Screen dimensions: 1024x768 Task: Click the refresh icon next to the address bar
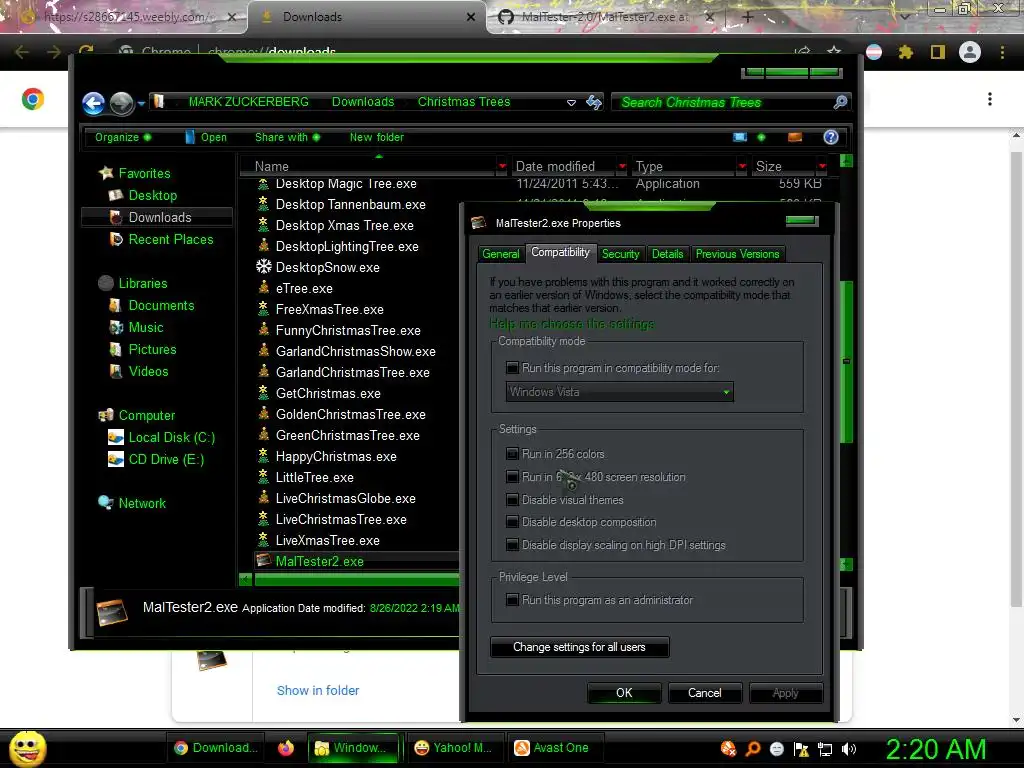pyautogui.click(x=594, y=102)
